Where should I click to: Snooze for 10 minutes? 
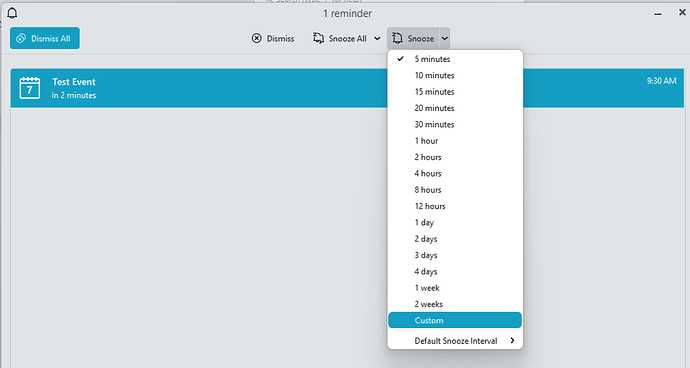coord(455,75)
